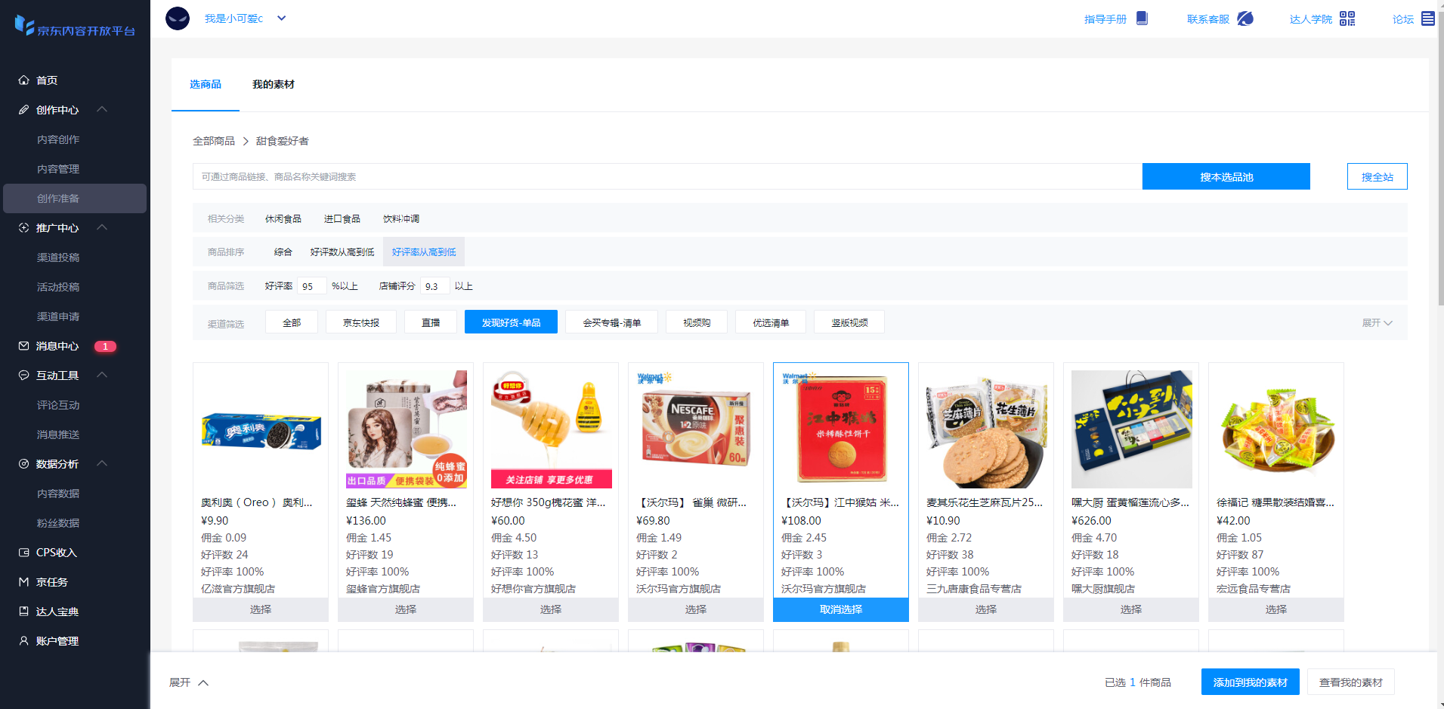Click the 添加到我的素材 button
The height and width of the screenshot is (709, 1444).
pyautogui.click(x=1250, y=682)
